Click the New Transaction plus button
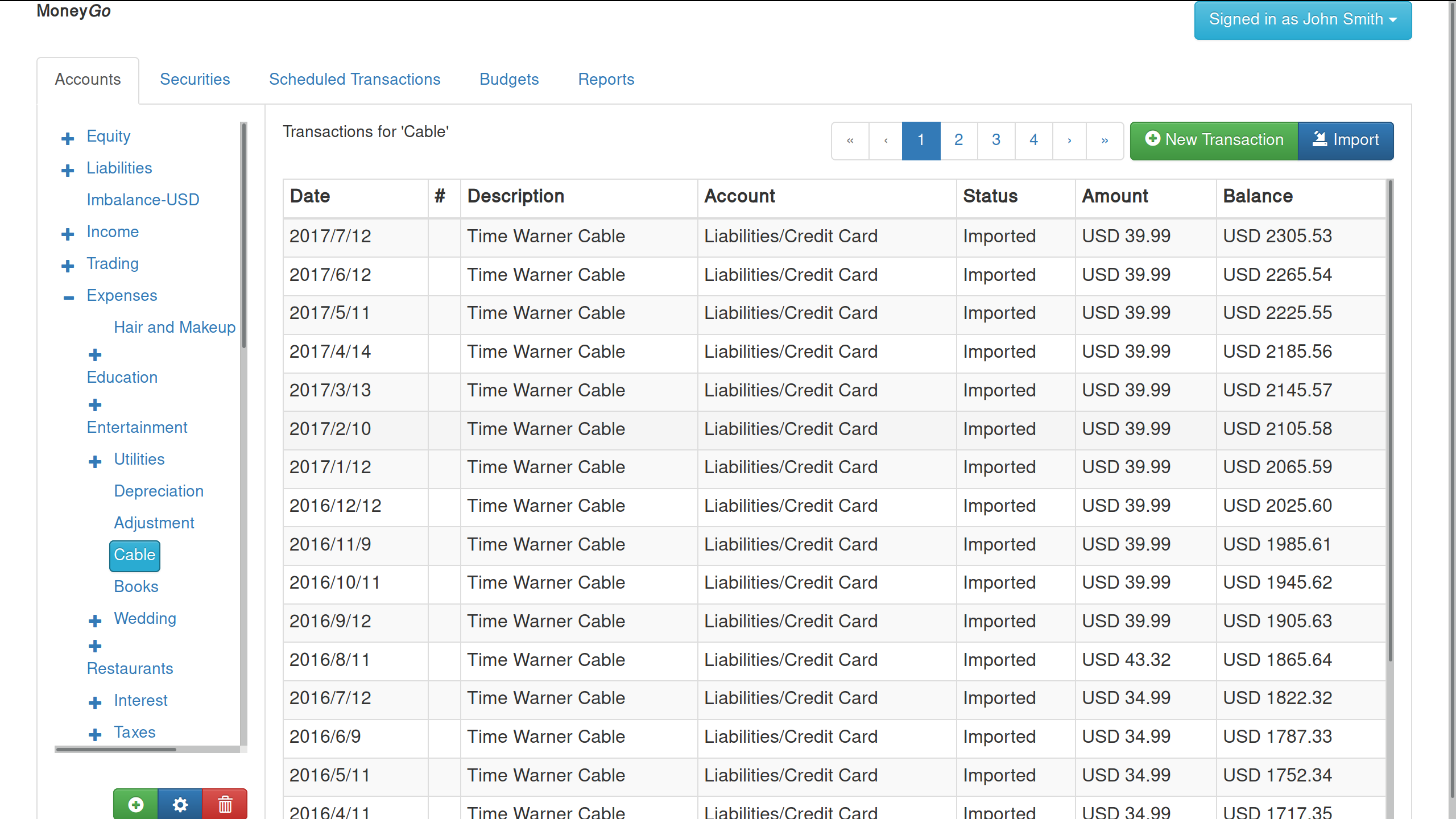Viewport: 1456px width, 819px height. [x=1214, y=140]
